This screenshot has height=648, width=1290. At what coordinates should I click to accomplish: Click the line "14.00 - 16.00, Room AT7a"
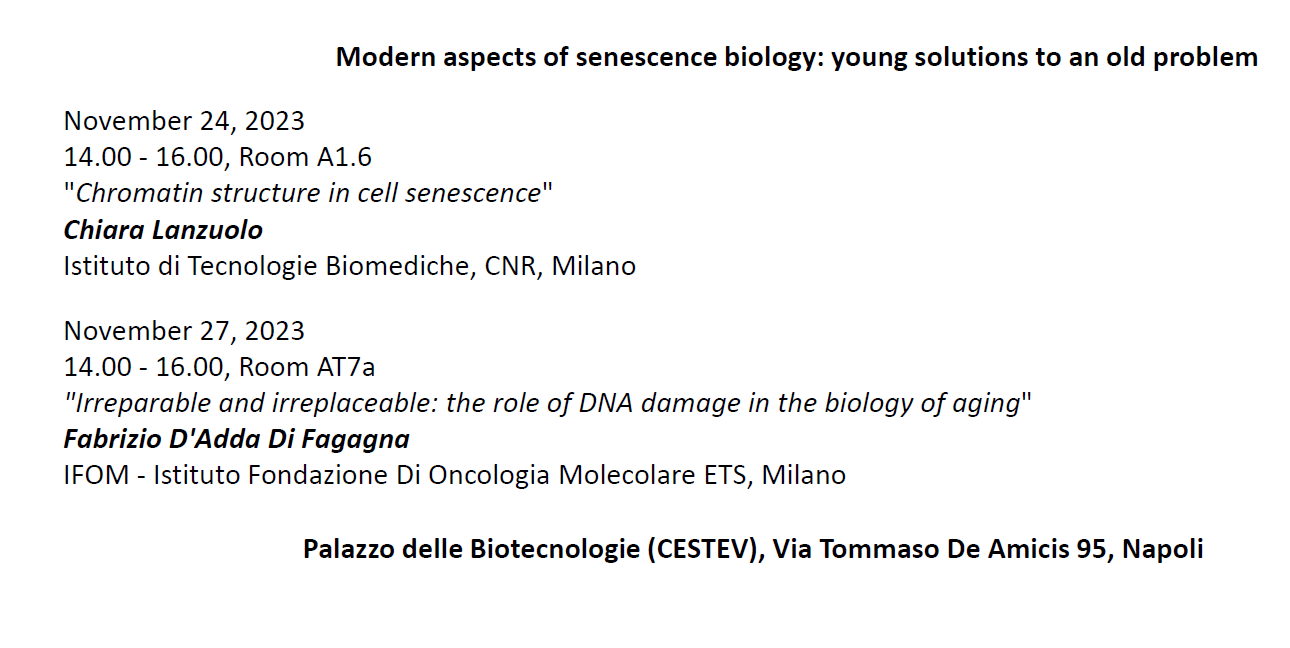pos(220,367)
